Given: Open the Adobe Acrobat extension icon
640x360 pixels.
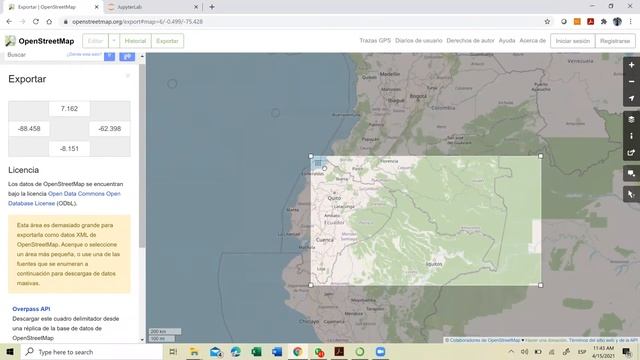Looking at the screenshot, I should [591, 22].
